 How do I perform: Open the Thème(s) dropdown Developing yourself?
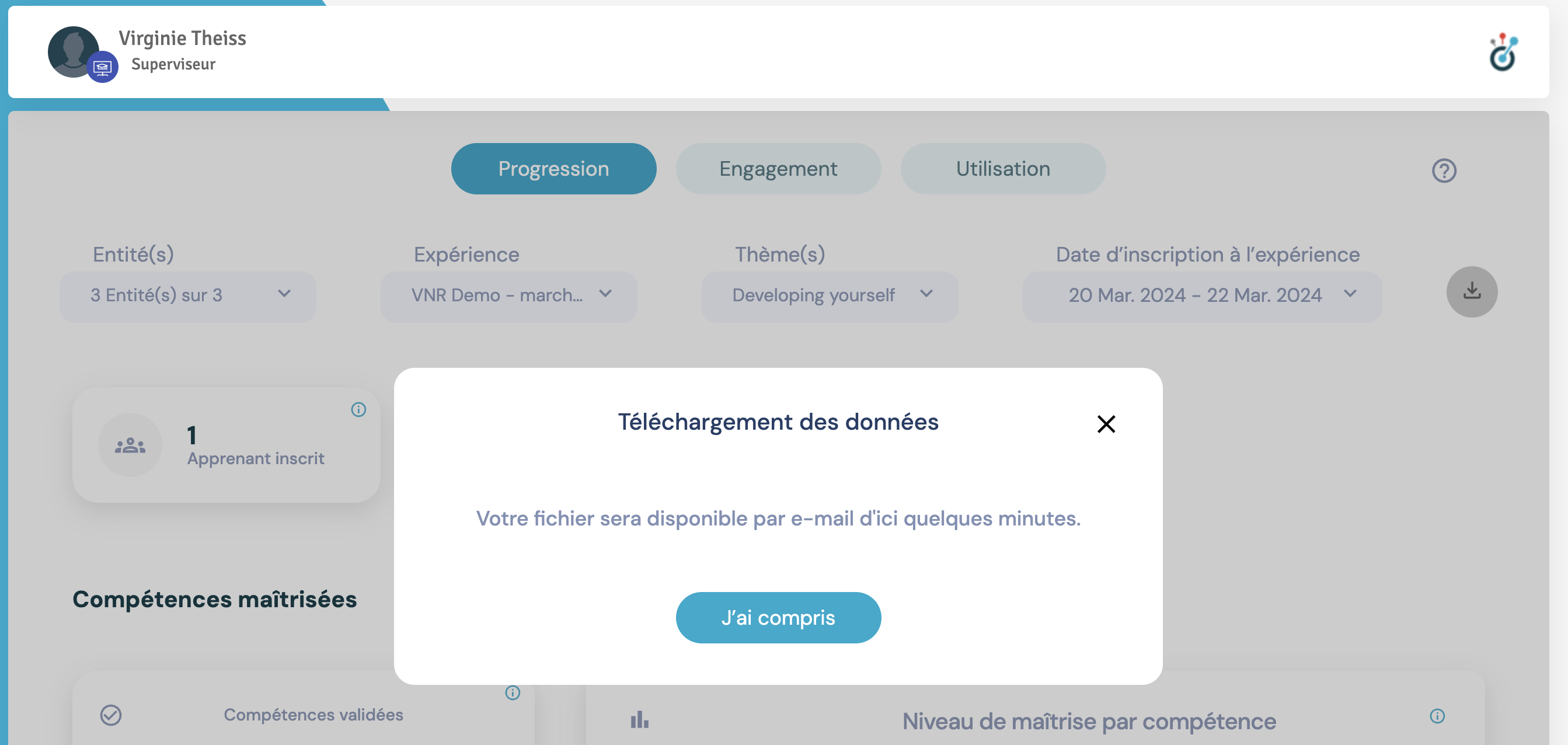point(829,297)
